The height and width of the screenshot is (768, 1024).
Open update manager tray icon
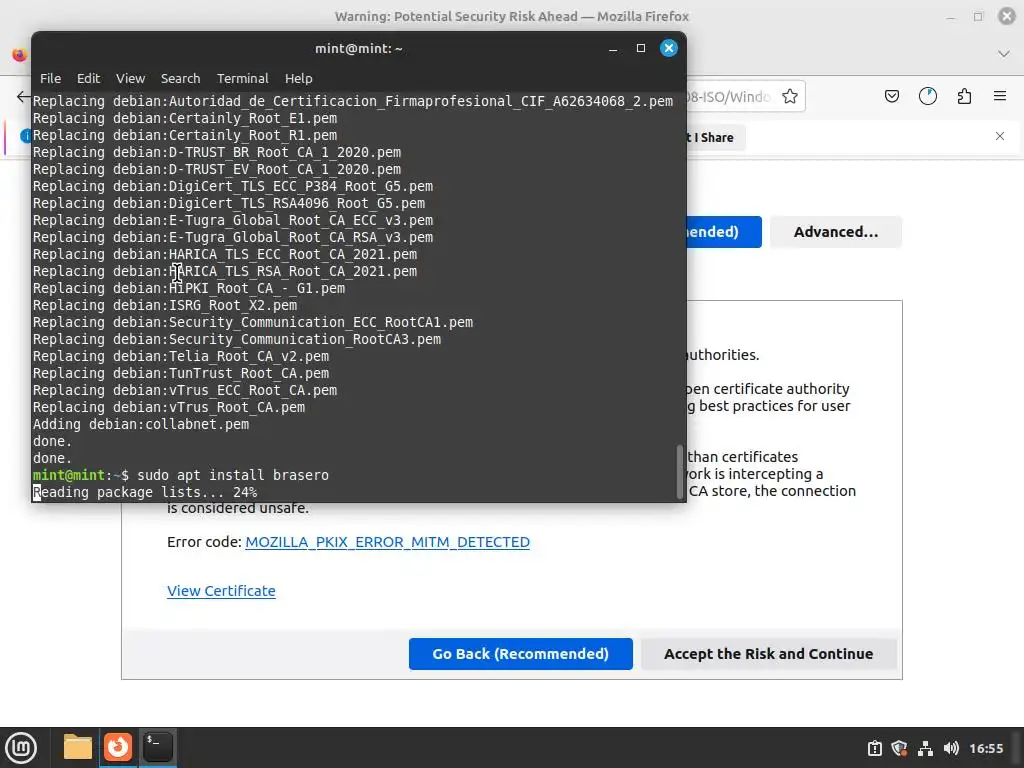(875, 748)
